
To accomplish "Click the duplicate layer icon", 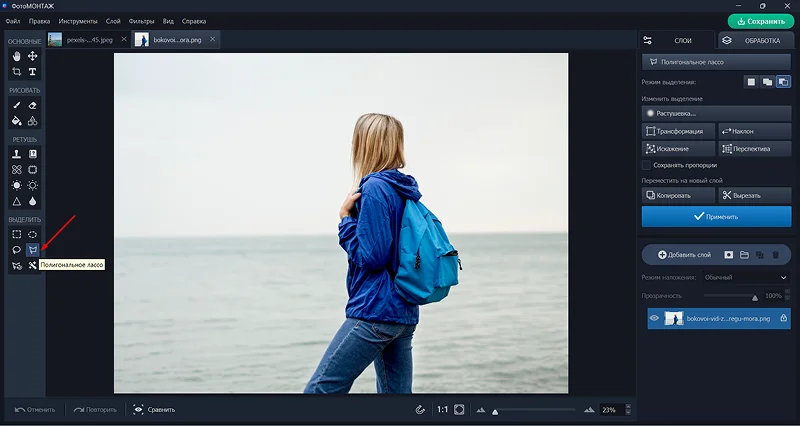I will (760, 255).
